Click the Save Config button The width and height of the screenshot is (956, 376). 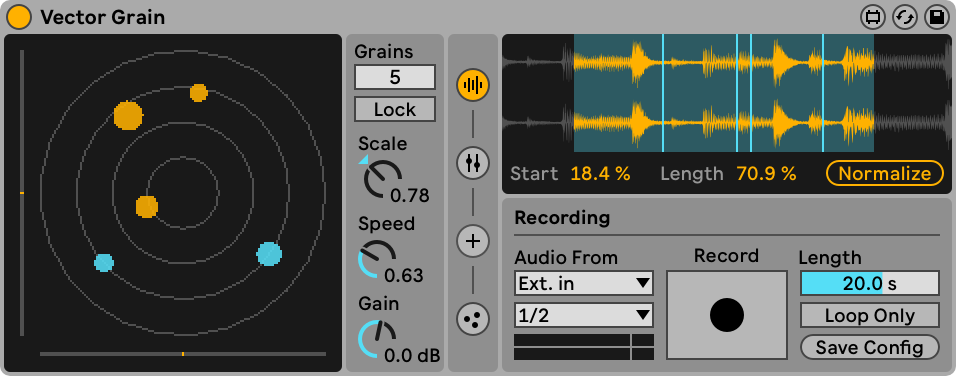[x=869, y=347]
